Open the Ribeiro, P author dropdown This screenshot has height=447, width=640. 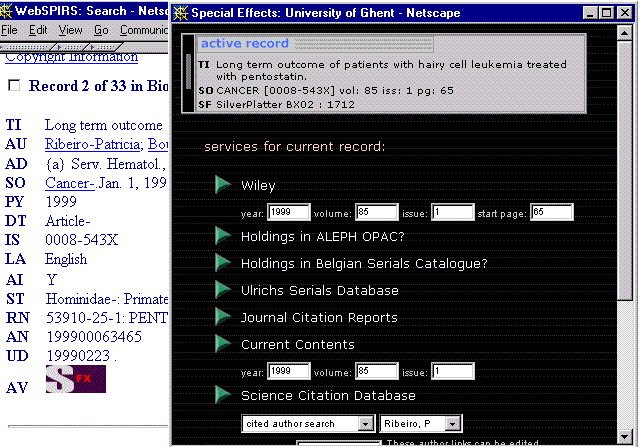(x=452, y=424)
